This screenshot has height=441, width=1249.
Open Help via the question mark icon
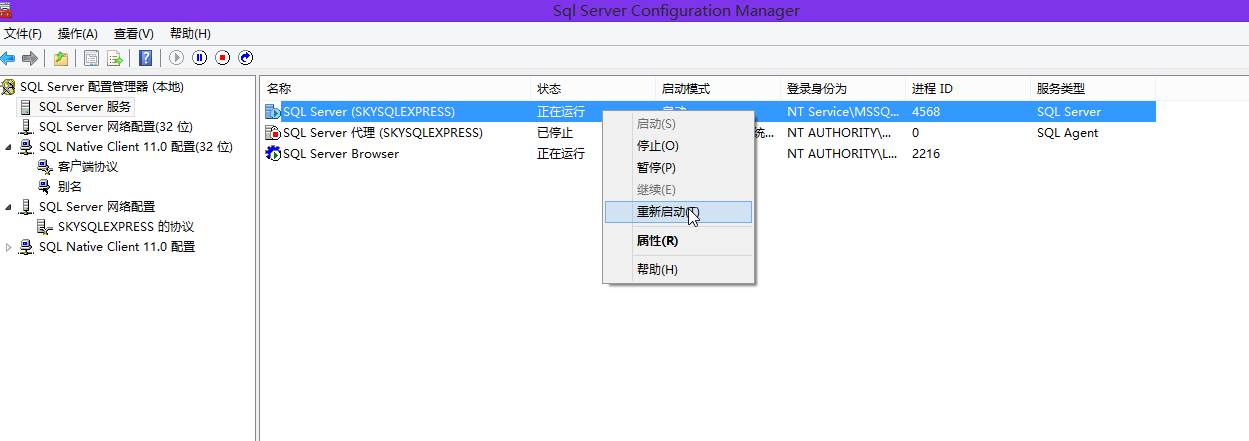146,58
